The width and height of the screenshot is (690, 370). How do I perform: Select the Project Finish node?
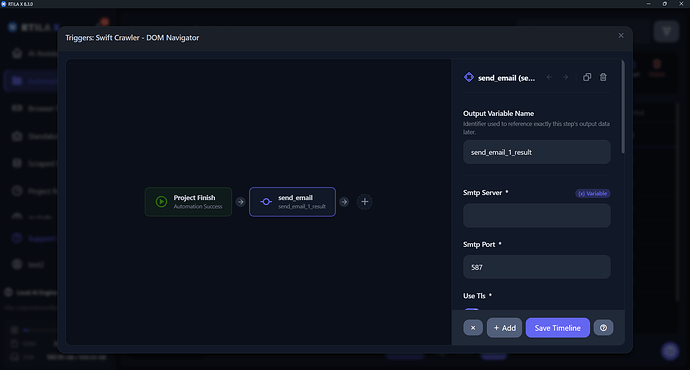click(188, 202)
